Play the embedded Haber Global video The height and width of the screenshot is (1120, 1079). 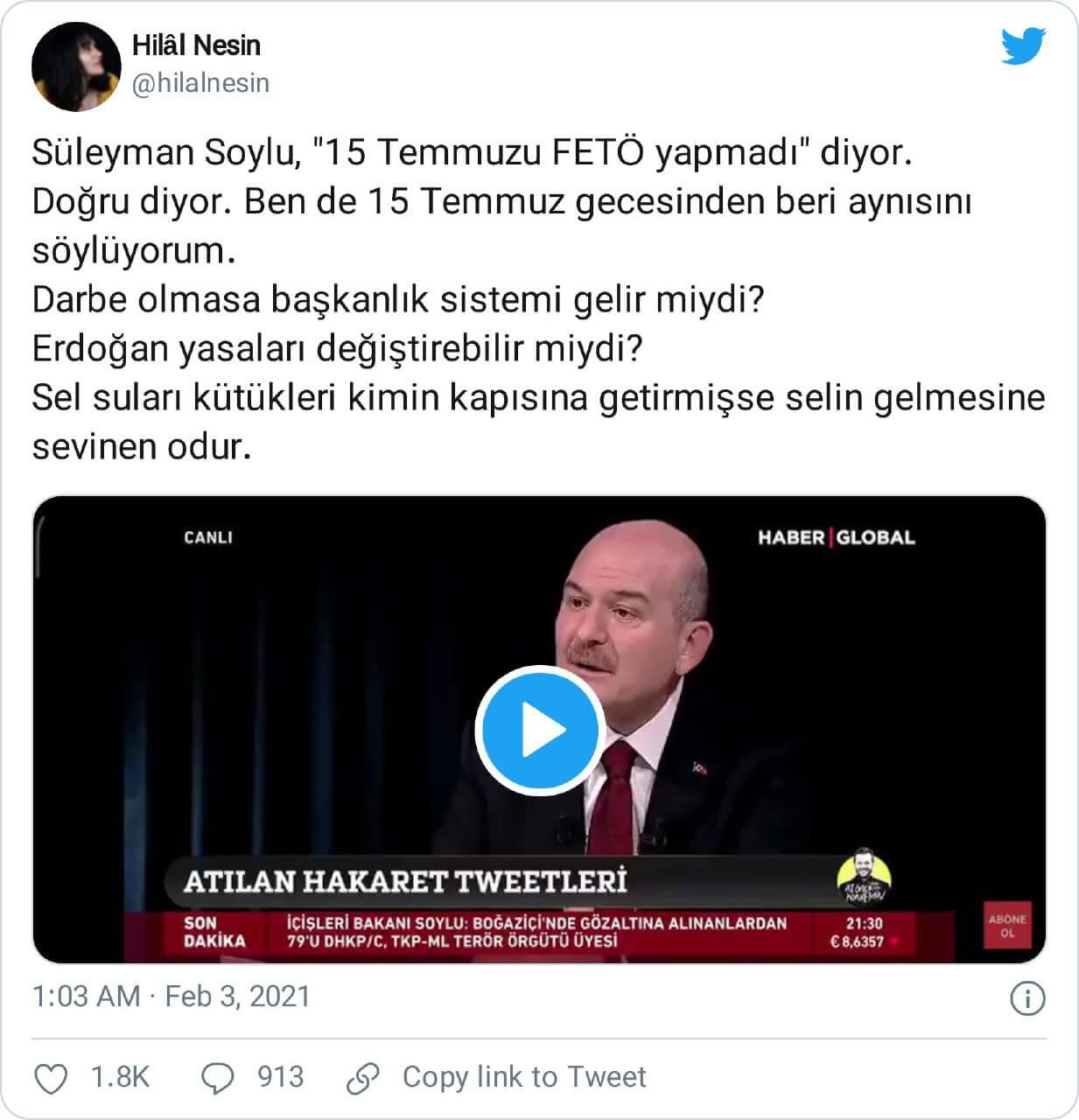pyautogui.click(x=538, y=730)
